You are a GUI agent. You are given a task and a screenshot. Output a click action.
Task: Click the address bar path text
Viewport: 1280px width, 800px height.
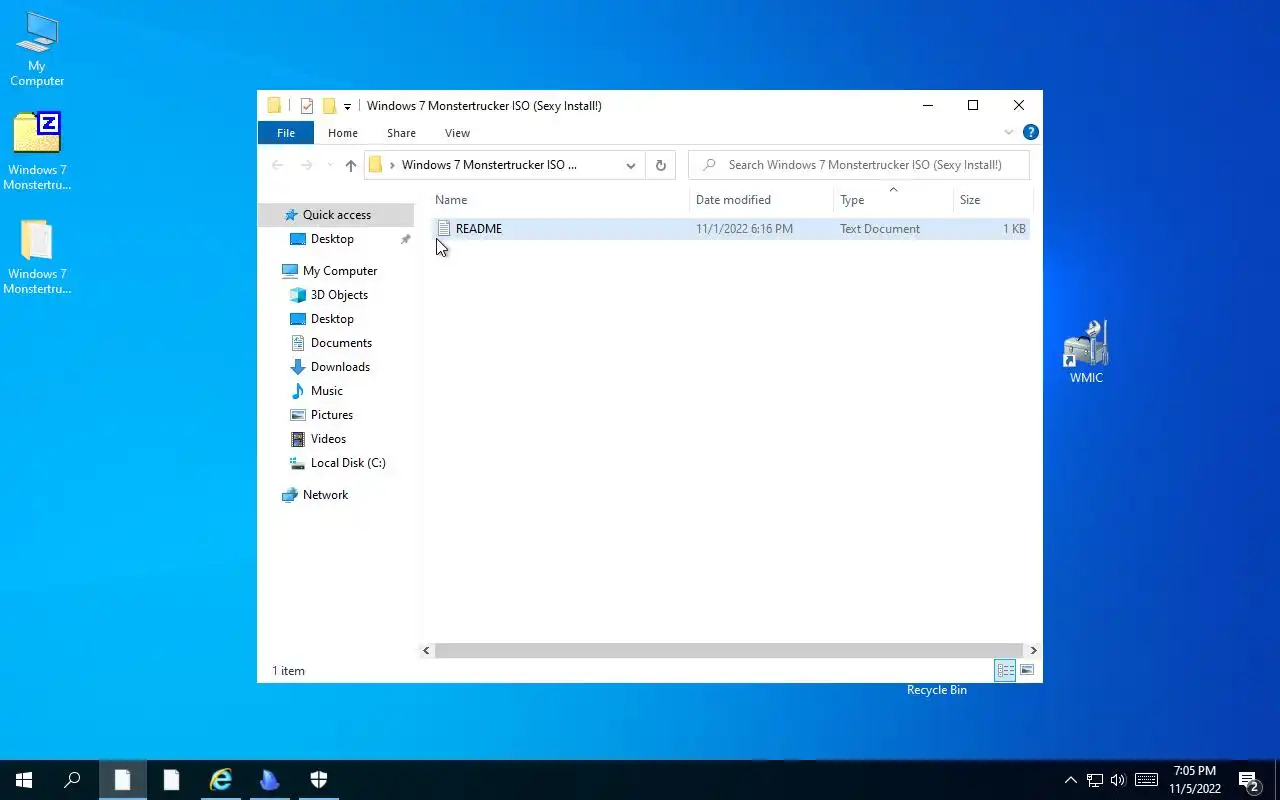coord(489,165)
